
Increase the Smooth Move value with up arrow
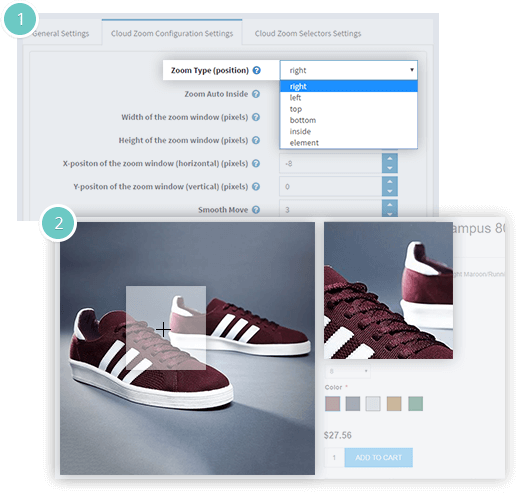point(390,205)
